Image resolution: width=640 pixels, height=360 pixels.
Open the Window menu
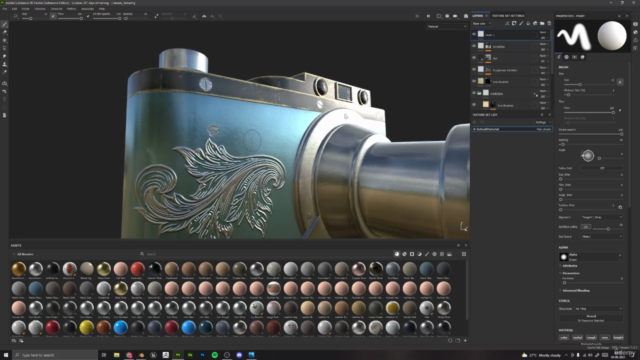[40, 9]
